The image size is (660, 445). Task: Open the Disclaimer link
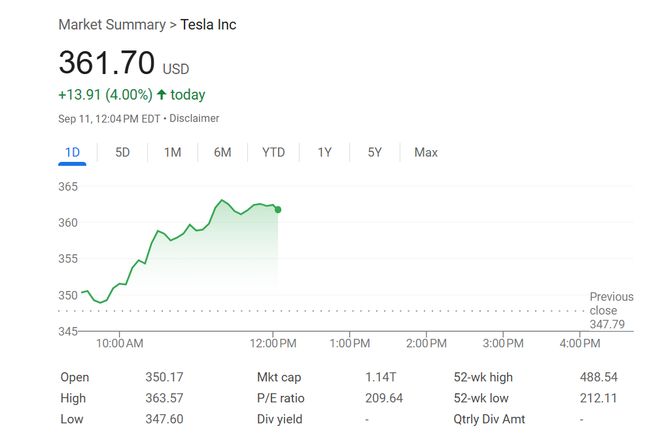click(x=194, y=118)
